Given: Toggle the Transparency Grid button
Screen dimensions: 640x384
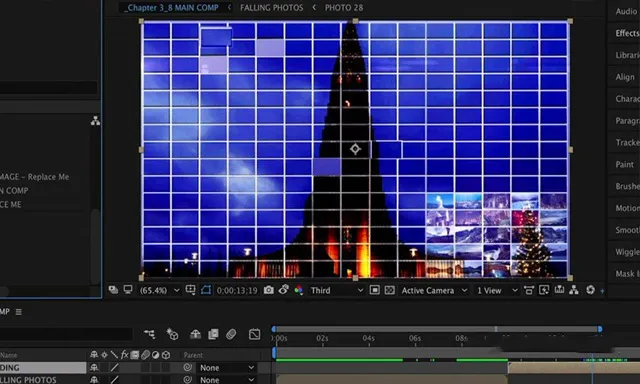Looking at the screenshot, I should [390, 290].
